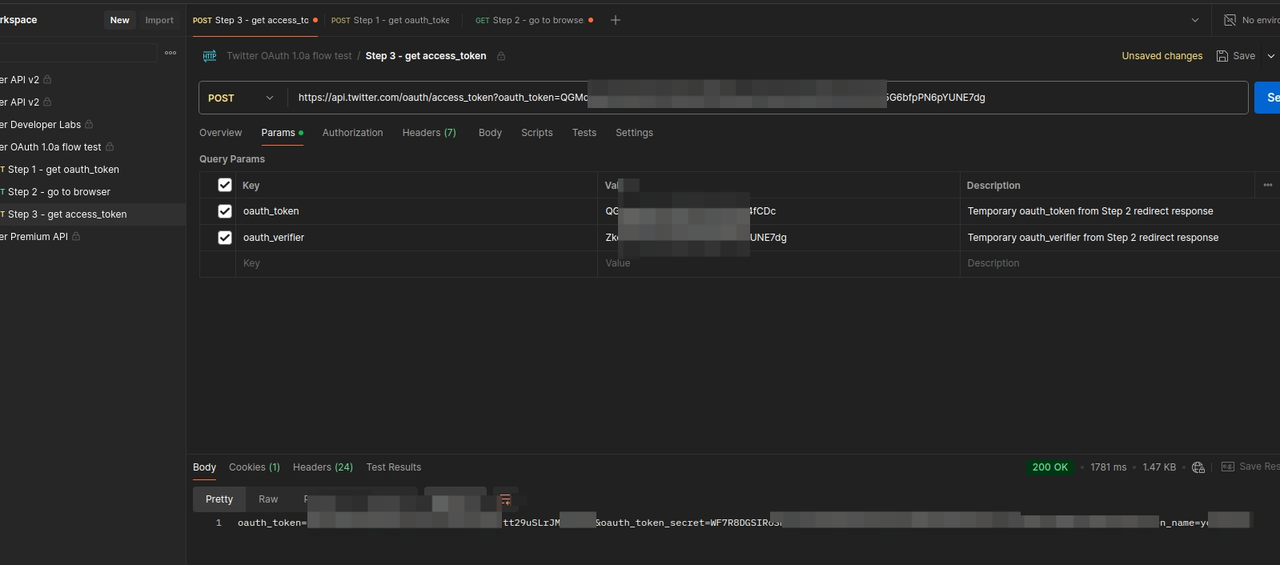
Task: Open Developer Labs collection in sidebar
Action: click(40, 125)
